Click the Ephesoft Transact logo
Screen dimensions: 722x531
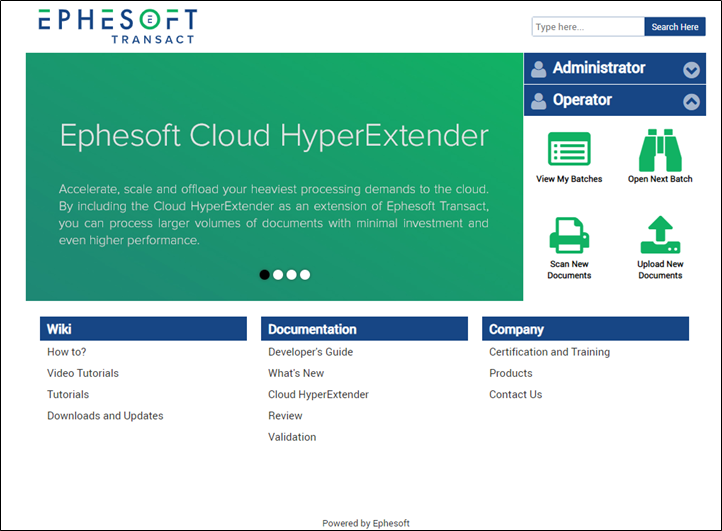point(118,26)
